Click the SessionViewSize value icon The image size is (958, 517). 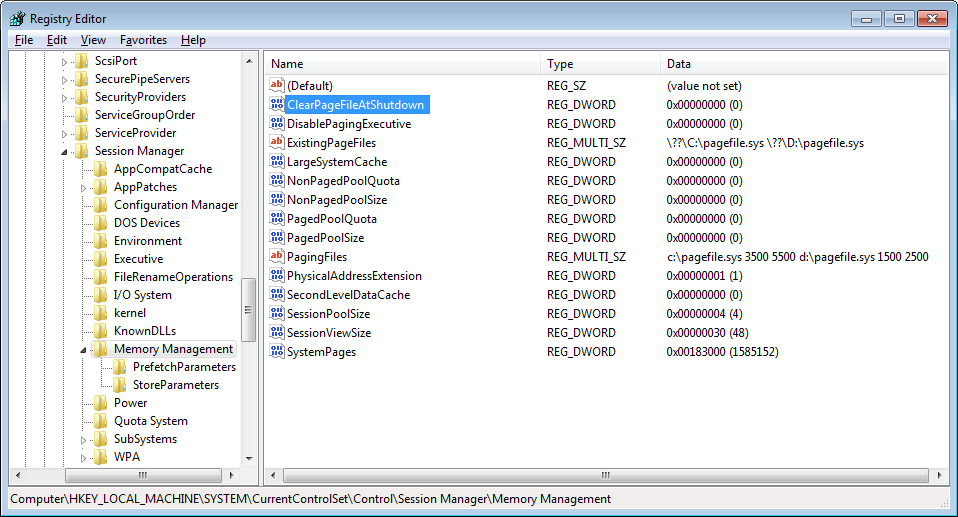point(277,332)
